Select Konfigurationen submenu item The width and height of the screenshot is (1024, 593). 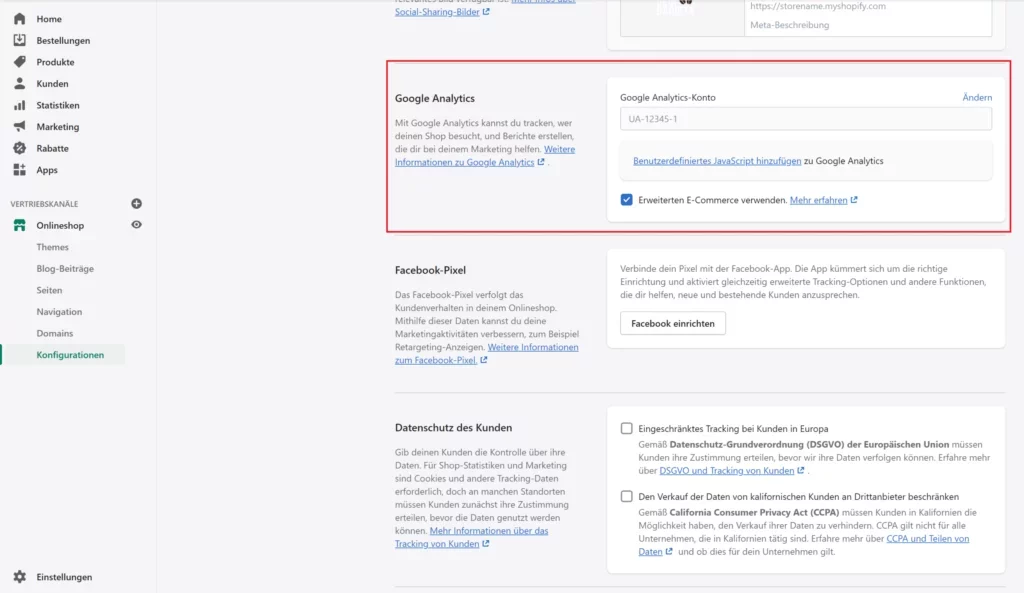pos(71,355)
